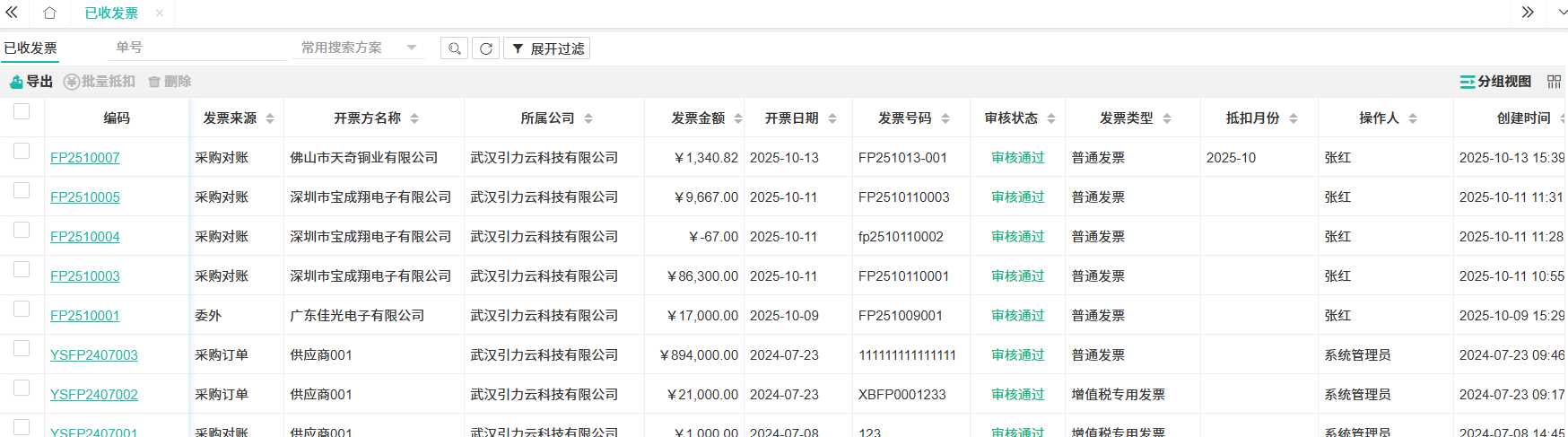Viewport: 1568px width, 437px height.
Task: Open dropdown arrow at top right corner
Action: pos(1562,13)
